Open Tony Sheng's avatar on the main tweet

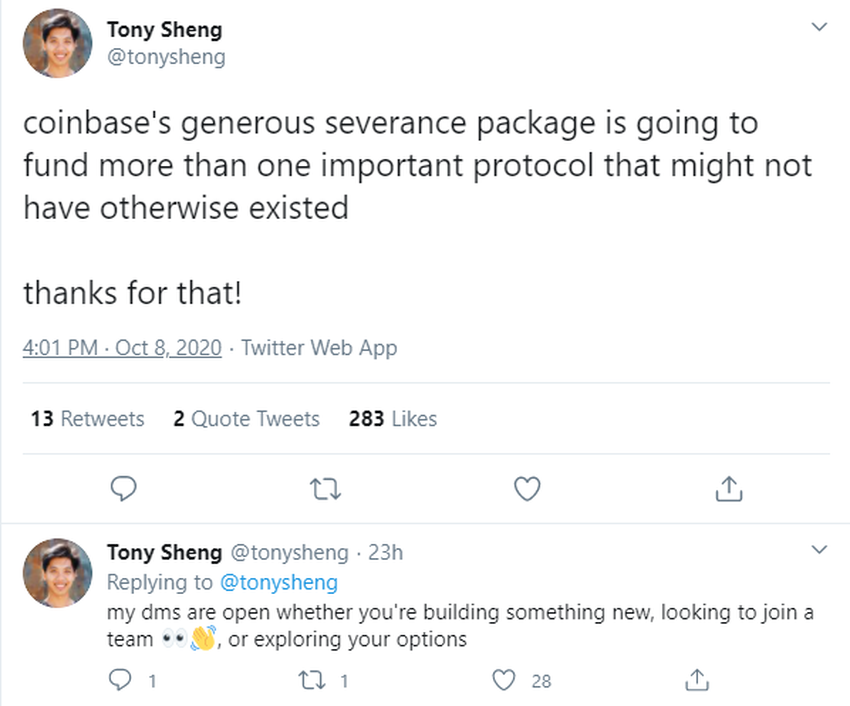tap(58, 41)
